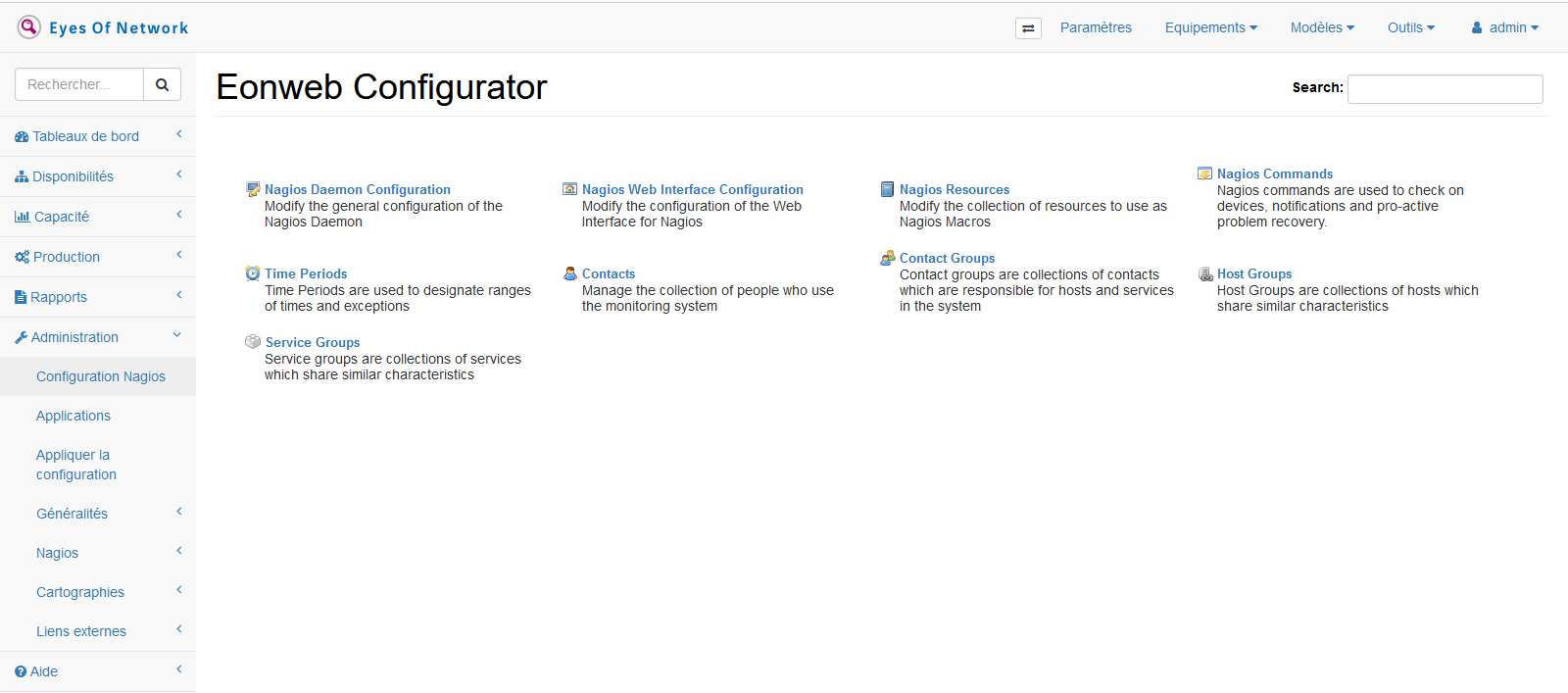The image size is (1568, 693).
Task: Toggle the sidebar with the arrows button
Action: coord(1028,28)
